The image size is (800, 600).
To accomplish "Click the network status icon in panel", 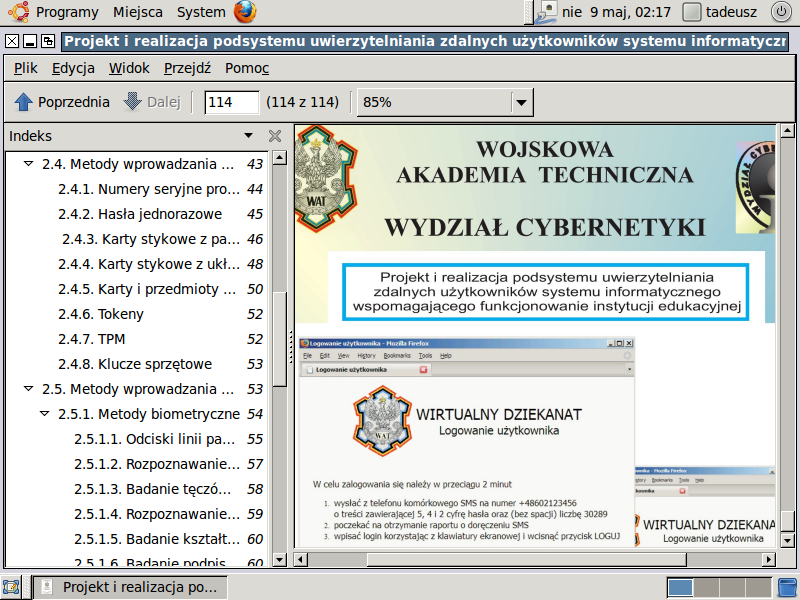I will click(546, 12).
